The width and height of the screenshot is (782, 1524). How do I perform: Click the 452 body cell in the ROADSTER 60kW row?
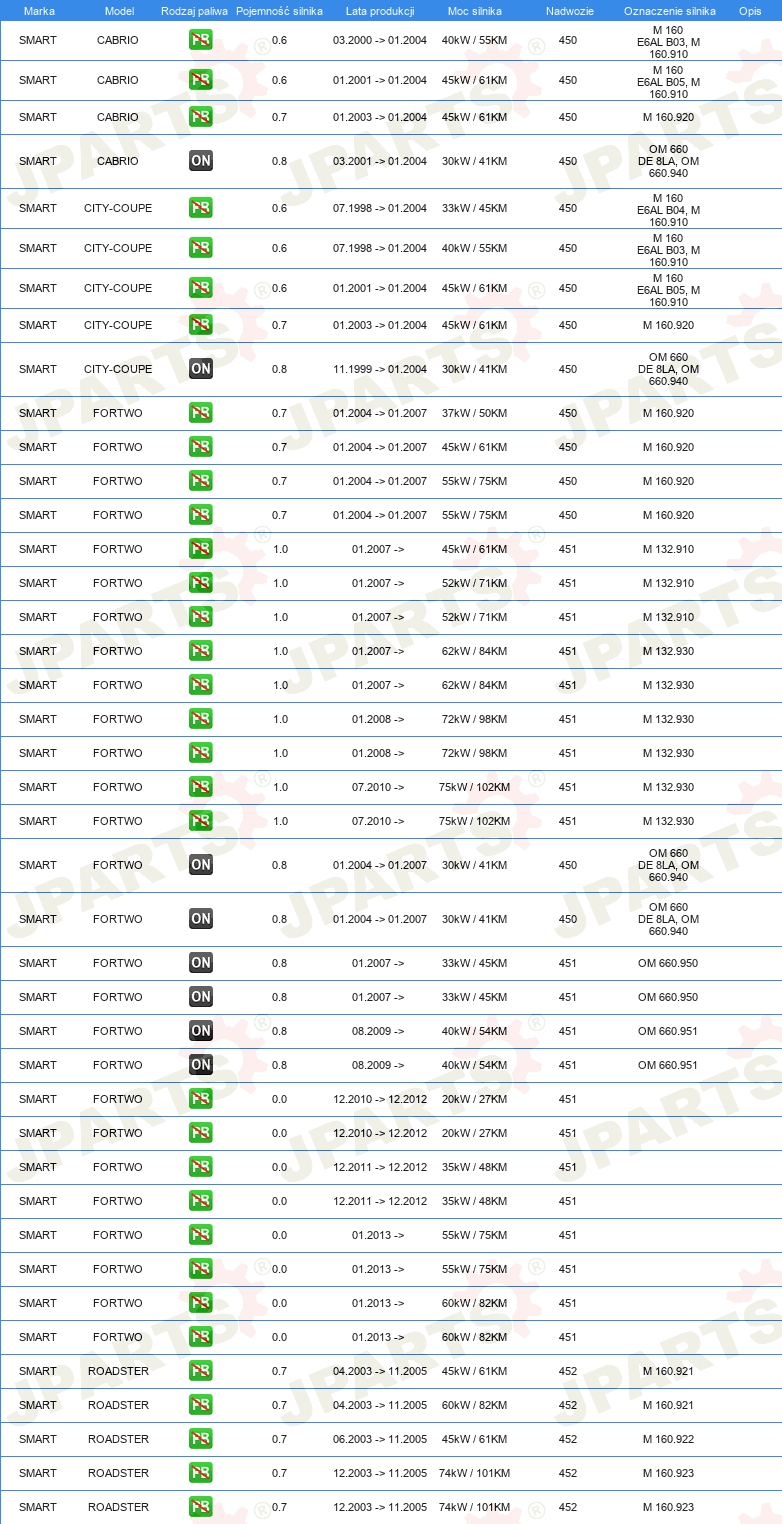568,1405
